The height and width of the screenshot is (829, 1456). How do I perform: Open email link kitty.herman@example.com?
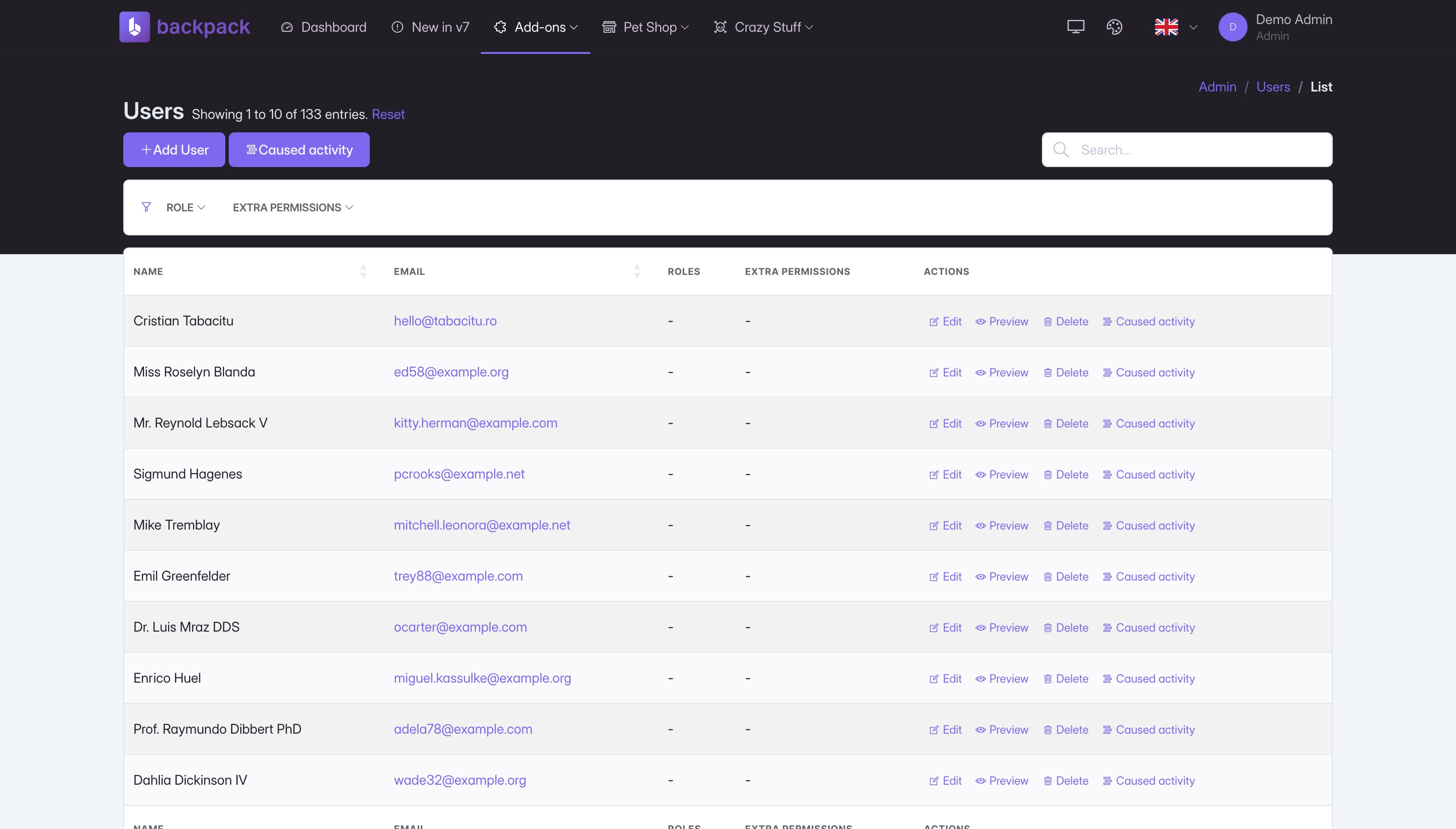[x=476, y=423]
